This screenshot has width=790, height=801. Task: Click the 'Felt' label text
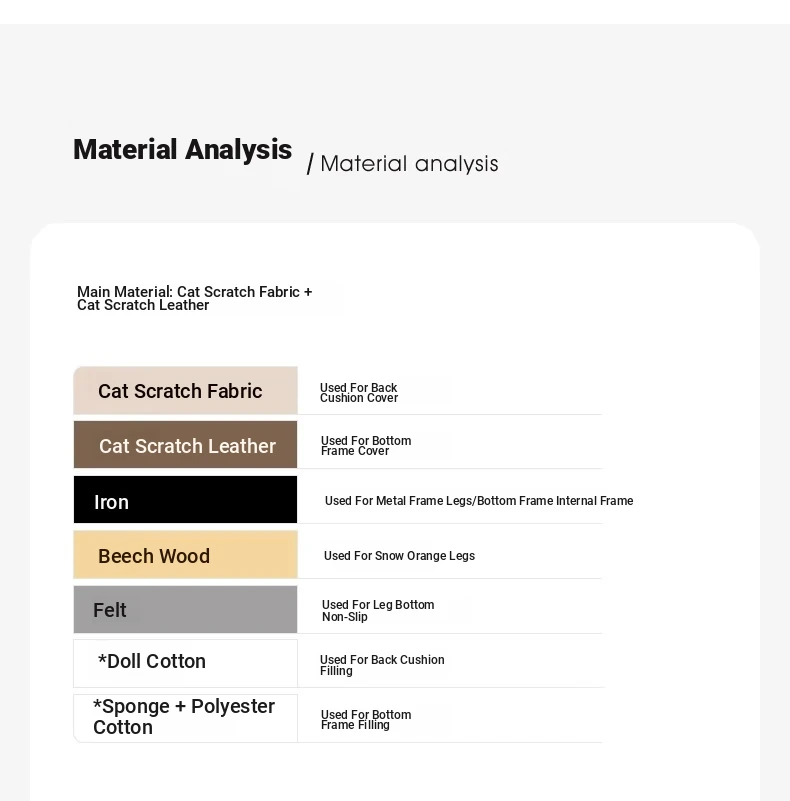(x=109, y=610)
